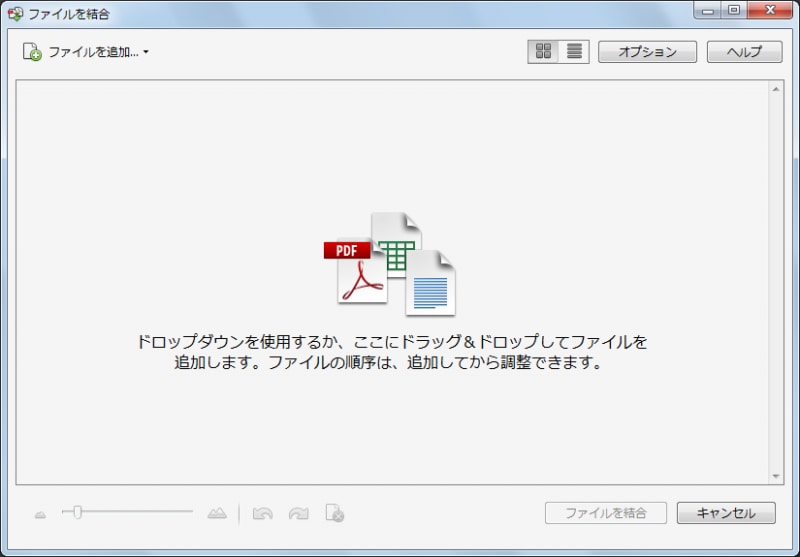Click the title bar application icon
This screenshot has height=557, width=800.
click(x=15, y=14)
